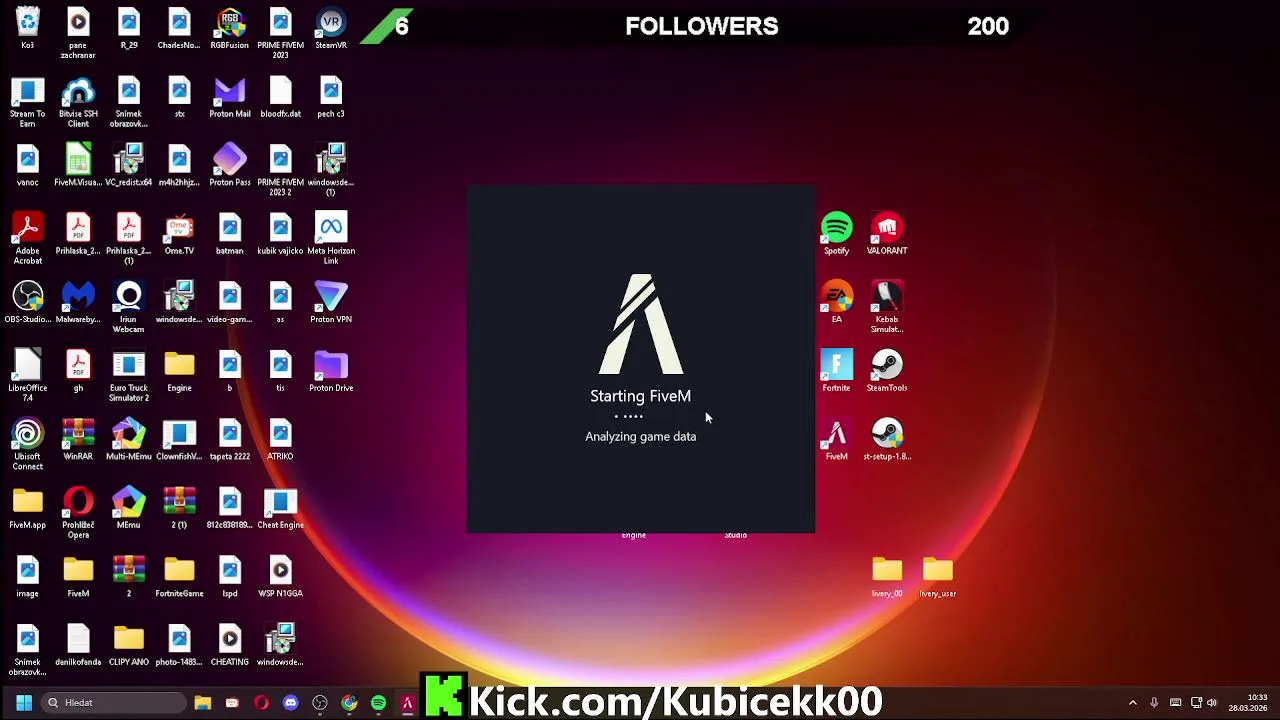Open the Meta Horizon Link shortcut
This screenshot has width=1280, height=720.
tap(331, 239)
